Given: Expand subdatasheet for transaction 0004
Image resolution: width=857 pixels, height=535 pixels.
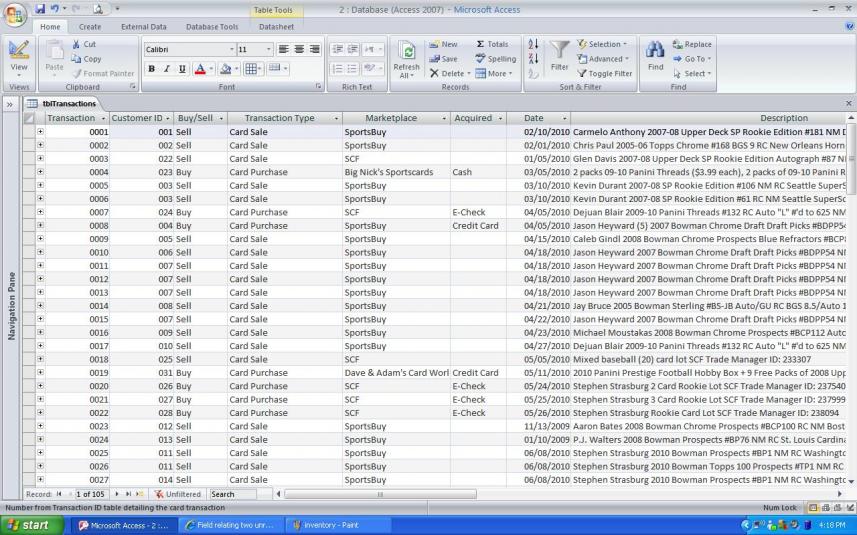Looking at the screenshot, I should pyautogui.click(x=40, y=172).
